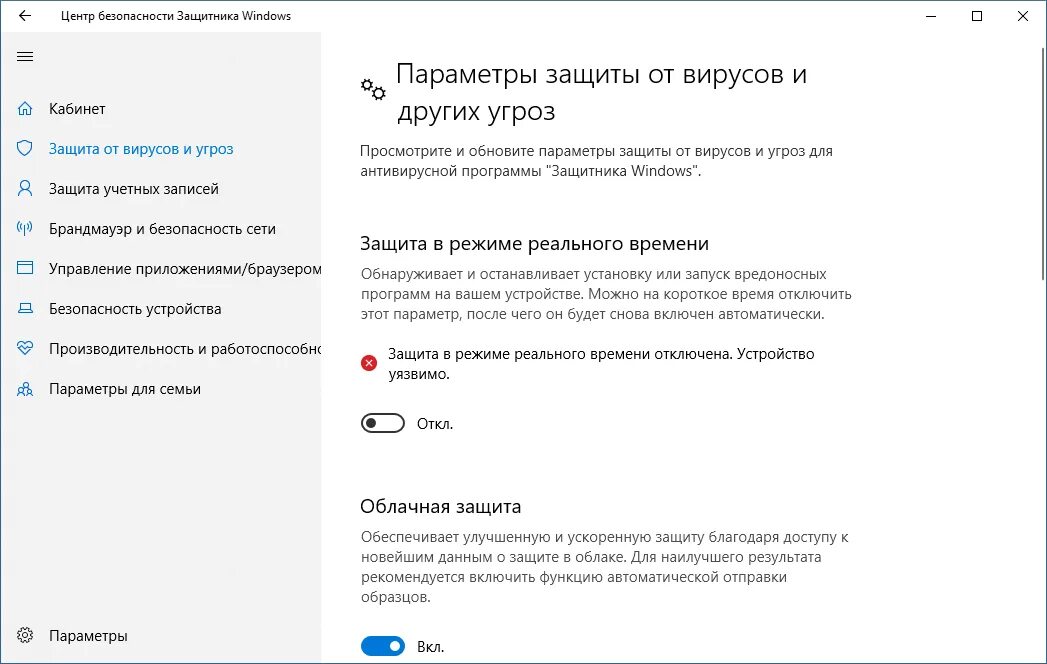
Task: Maximize the Defender window
Action: click(977, 16)
